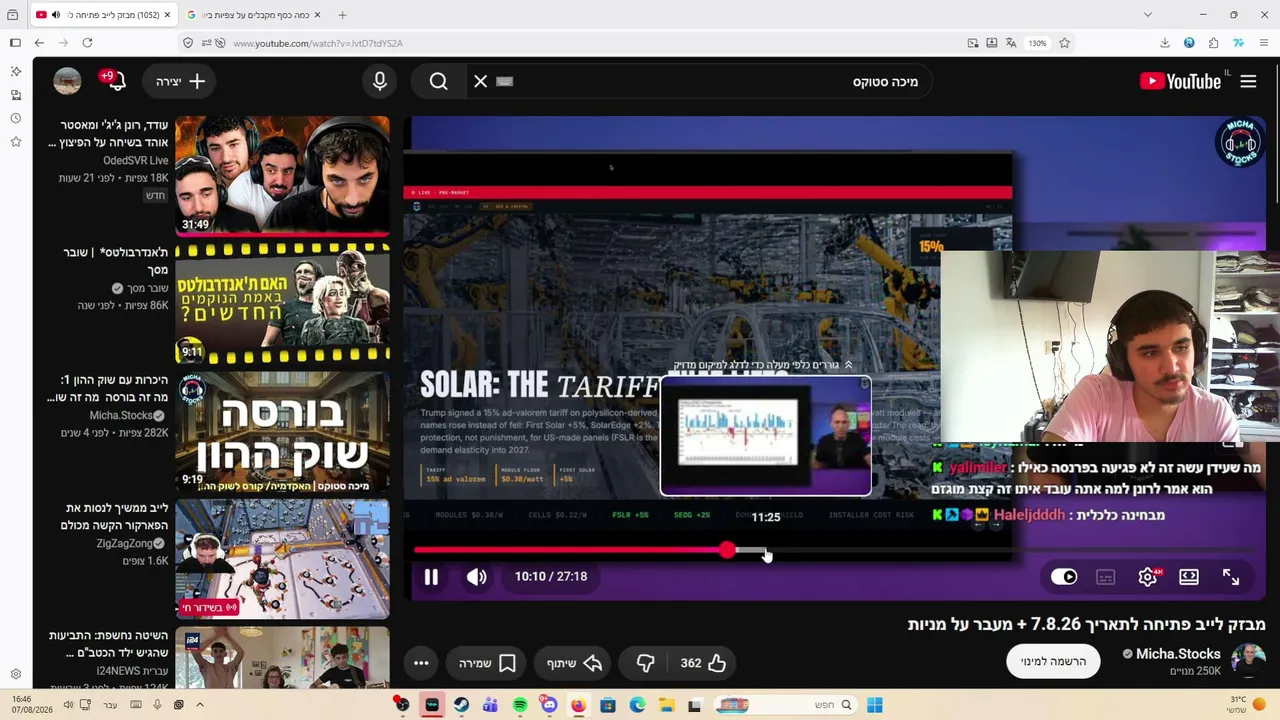
Task: Dislike the video with thumbs down
Action: pos(646,663)
